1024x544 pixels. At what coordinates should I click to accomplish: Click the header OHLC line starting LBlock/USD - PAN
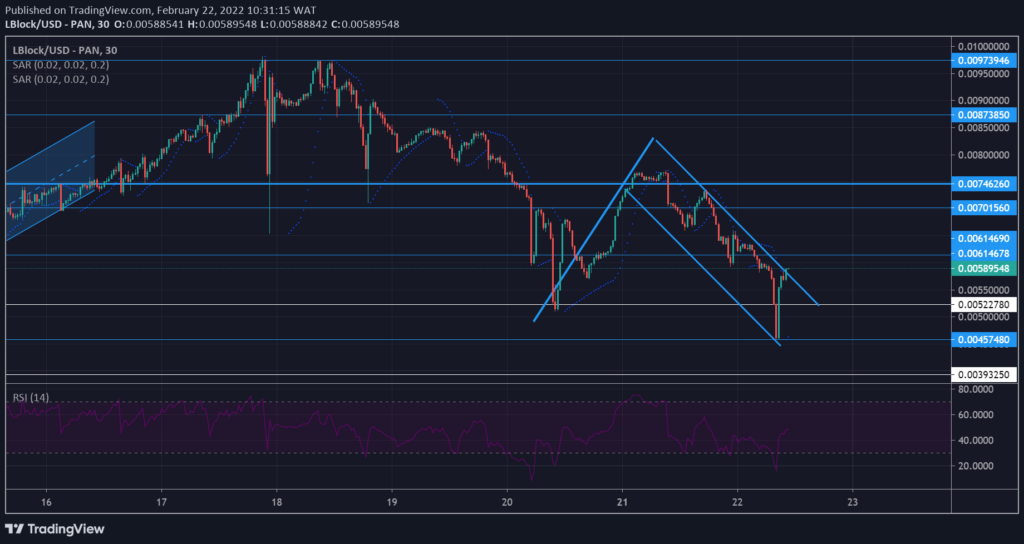point(202,24)
